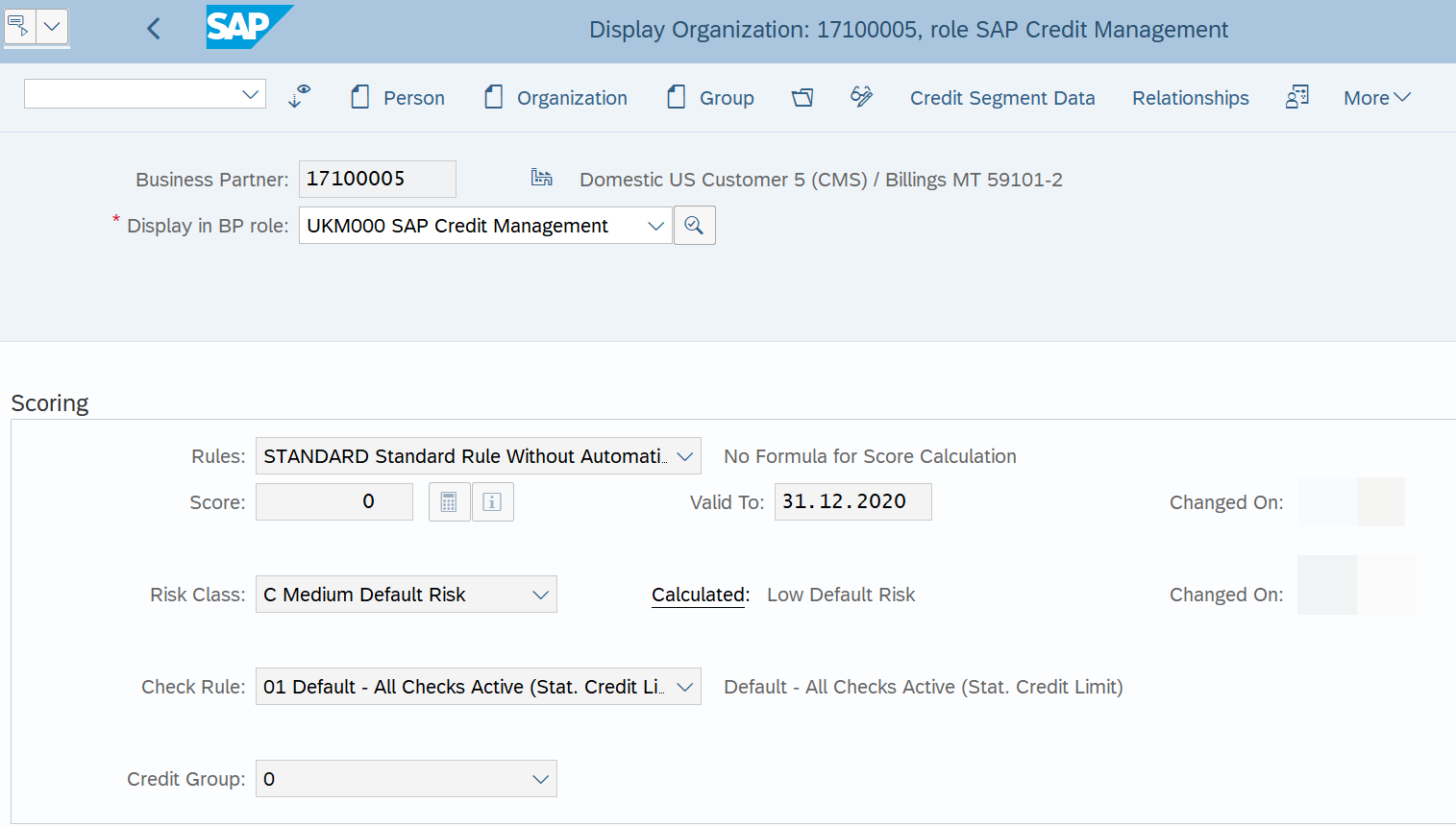Click the open business partner folder icon
This screenshot has height=827, width=1456.
coord(802,97)
